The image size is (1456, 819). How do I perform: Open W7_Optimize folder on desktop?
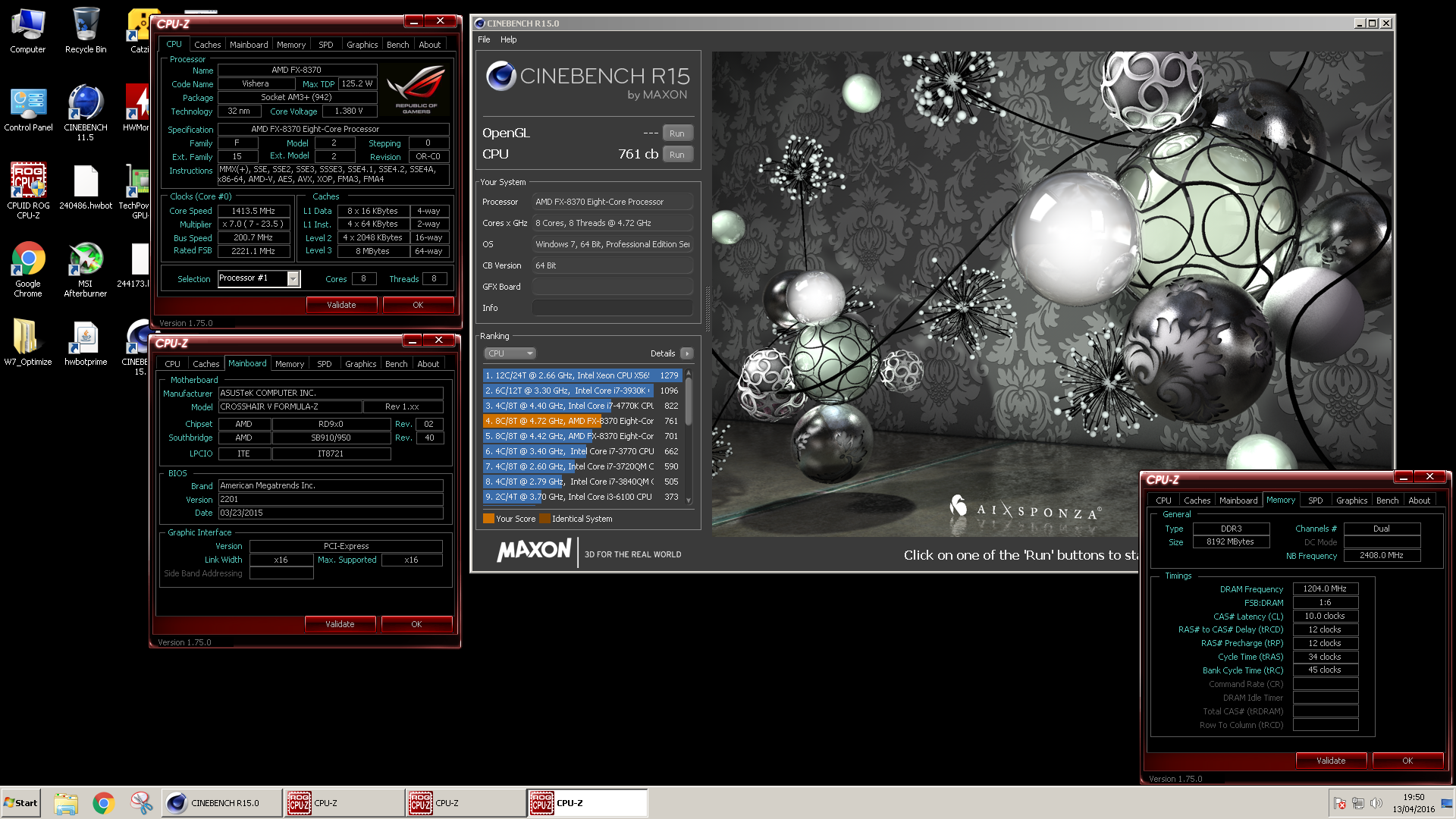[28, 343]
